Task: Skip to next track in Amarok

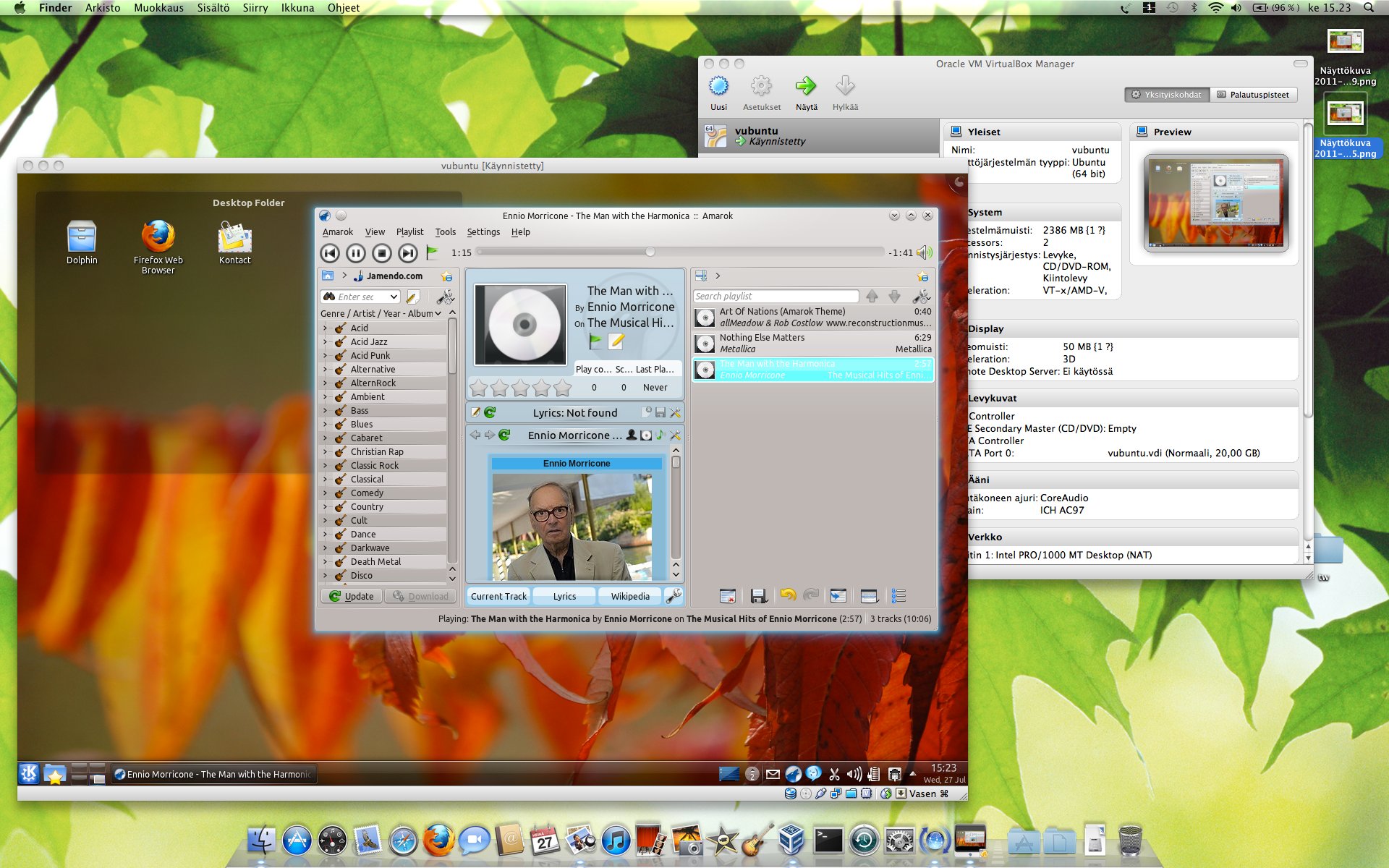Action: point(408,252)
